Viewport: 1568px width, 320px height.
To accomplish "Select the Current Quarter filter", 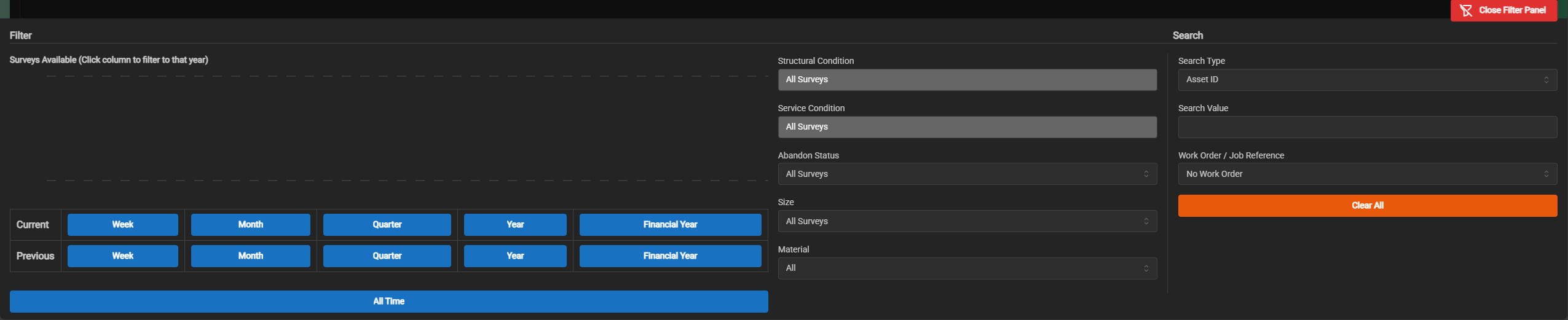I will click(x=387, y=225).
